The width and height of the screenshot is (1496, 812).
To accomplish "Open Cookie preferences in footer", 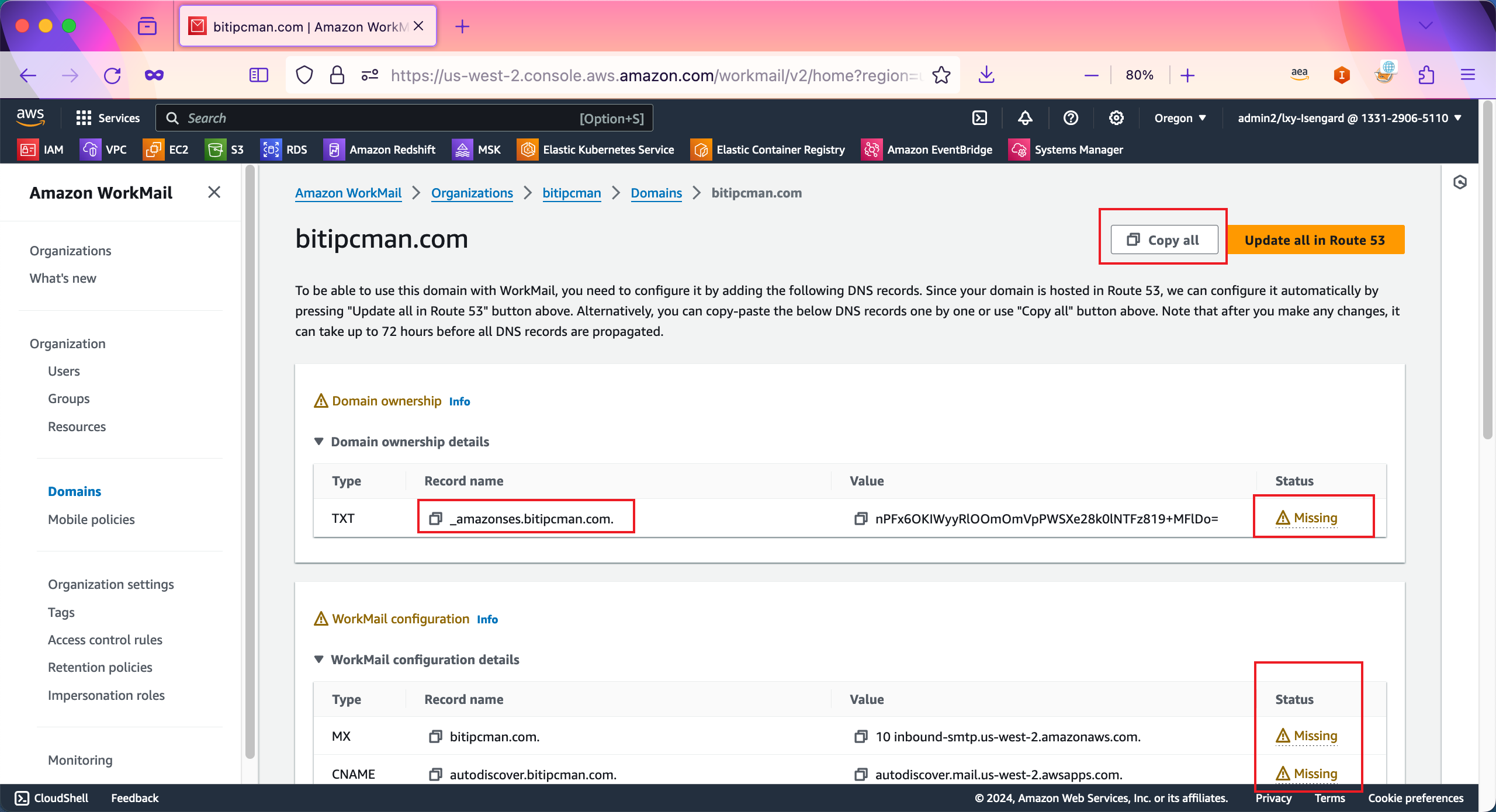I will [x=1415, y=798].
